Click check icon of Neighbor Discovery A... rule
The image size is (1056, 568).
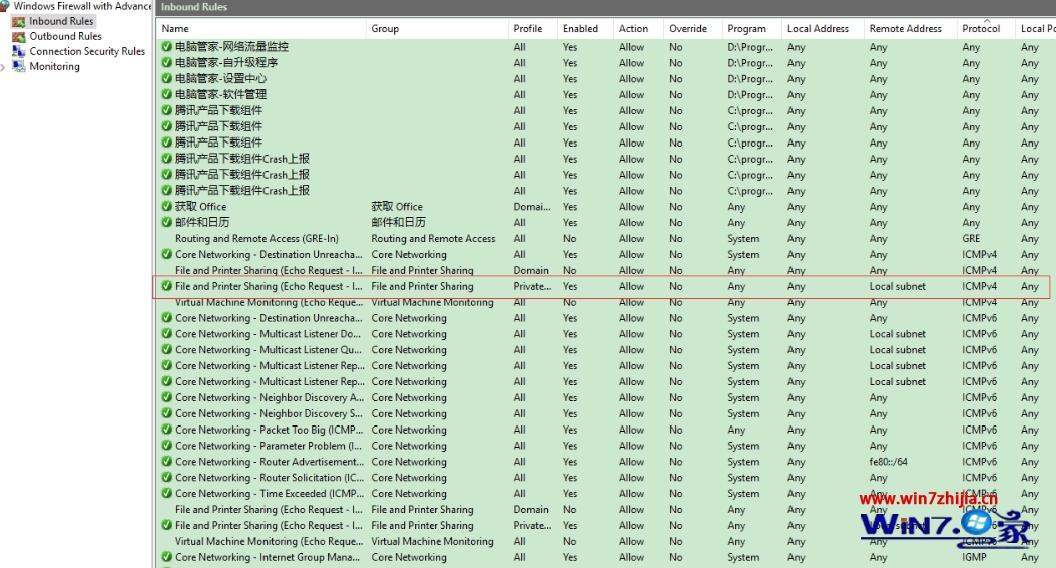click(166, 398)
